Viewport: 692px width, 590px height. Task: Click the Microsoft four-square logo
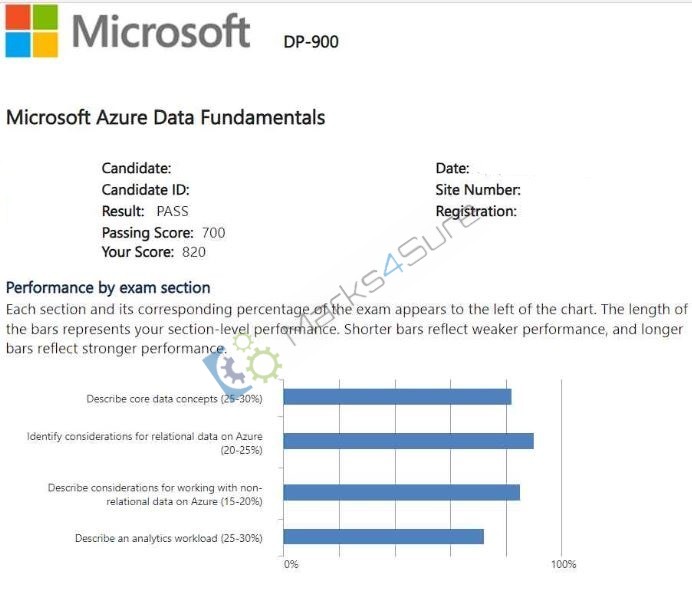pos(31,31)
